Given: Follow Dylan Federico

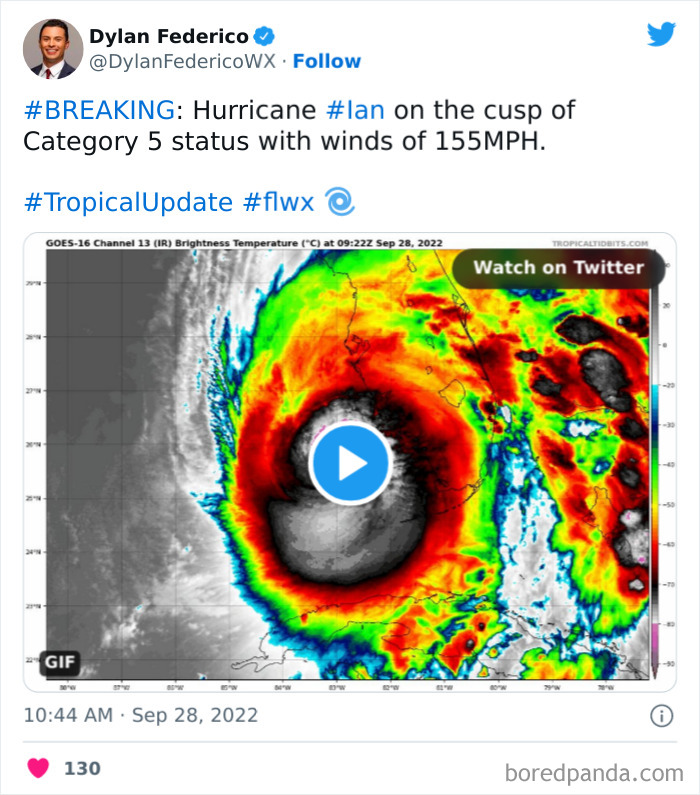Looking at the screenshot, I should coord(327,62).
